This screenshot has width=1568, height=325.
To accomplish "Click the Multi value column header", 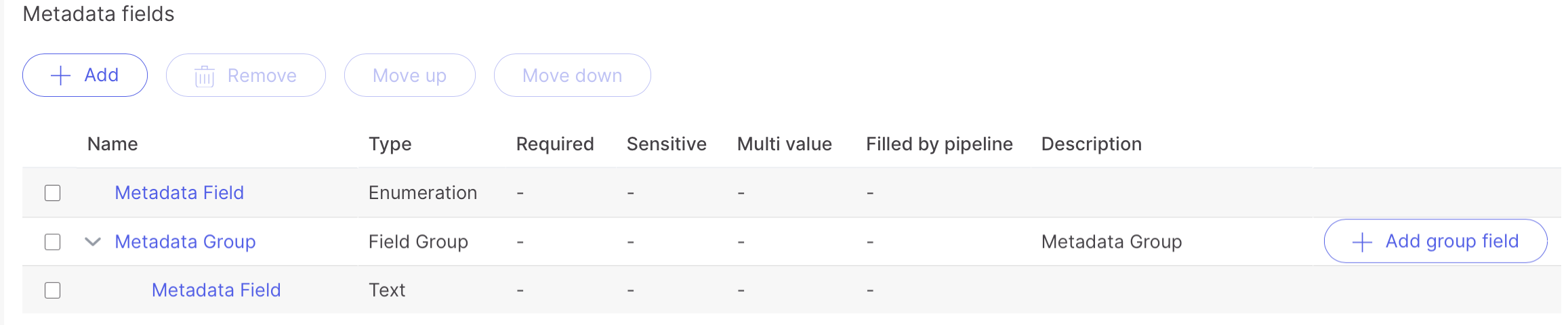I will point(784,144).
